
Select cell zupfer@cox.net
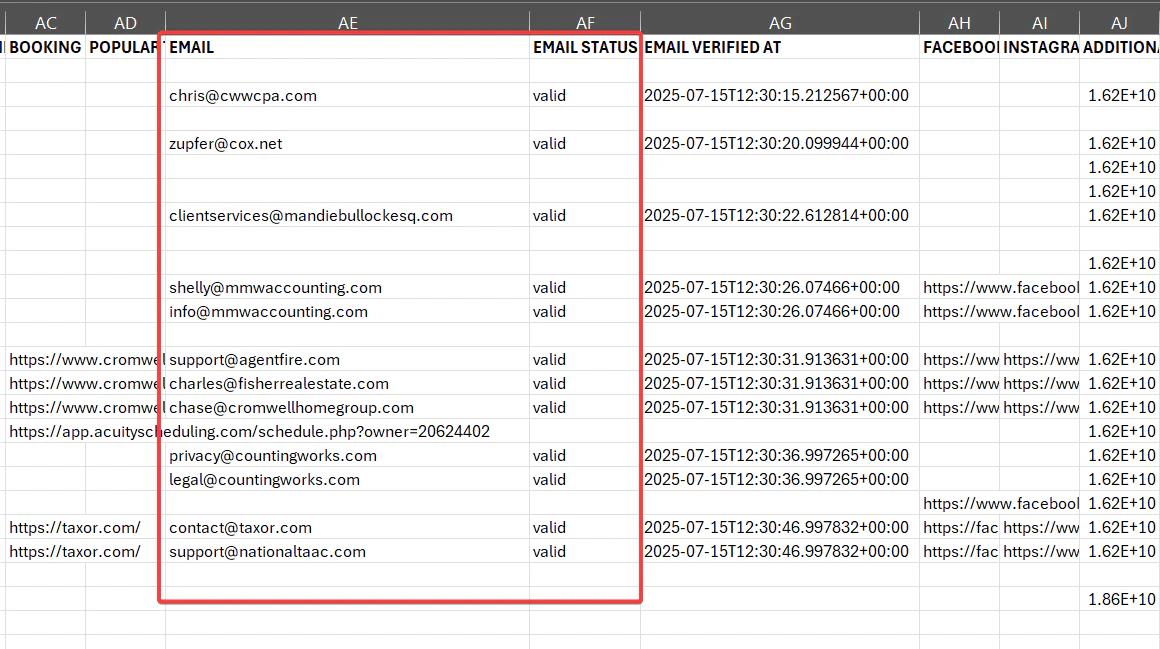click(x=348, y=144)
